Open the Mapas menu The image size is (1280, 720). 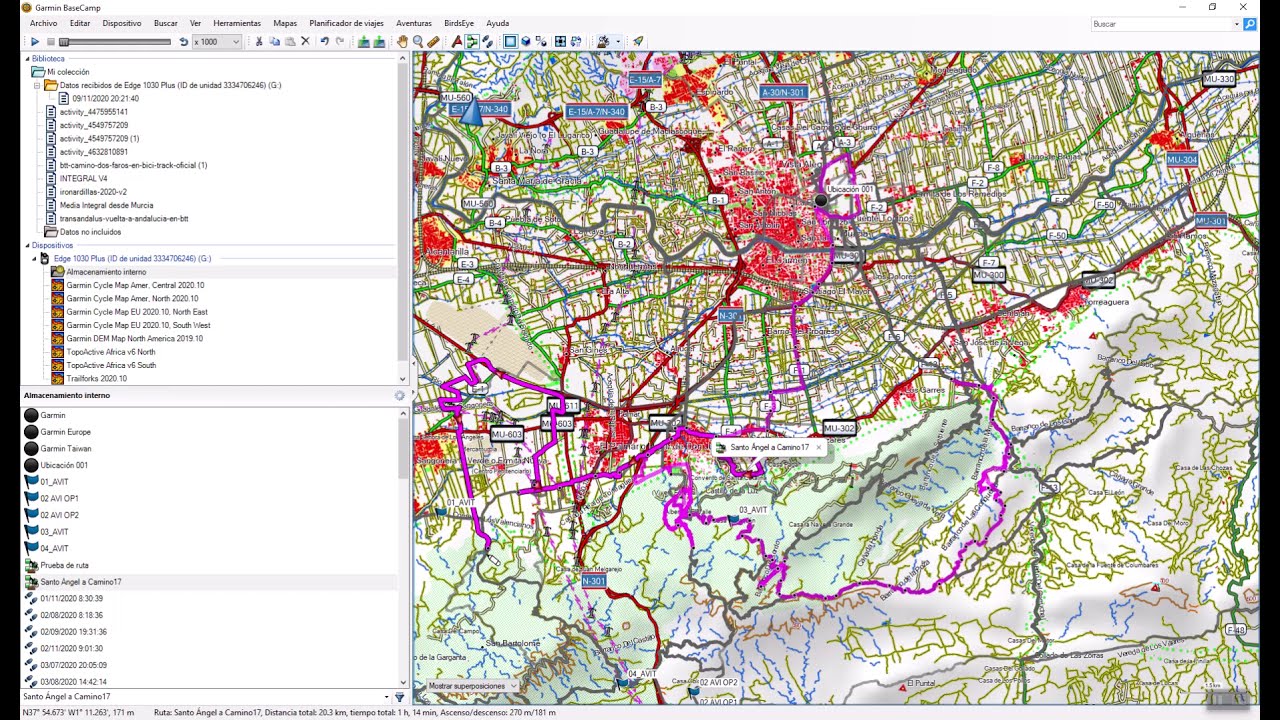coord(285,23)
